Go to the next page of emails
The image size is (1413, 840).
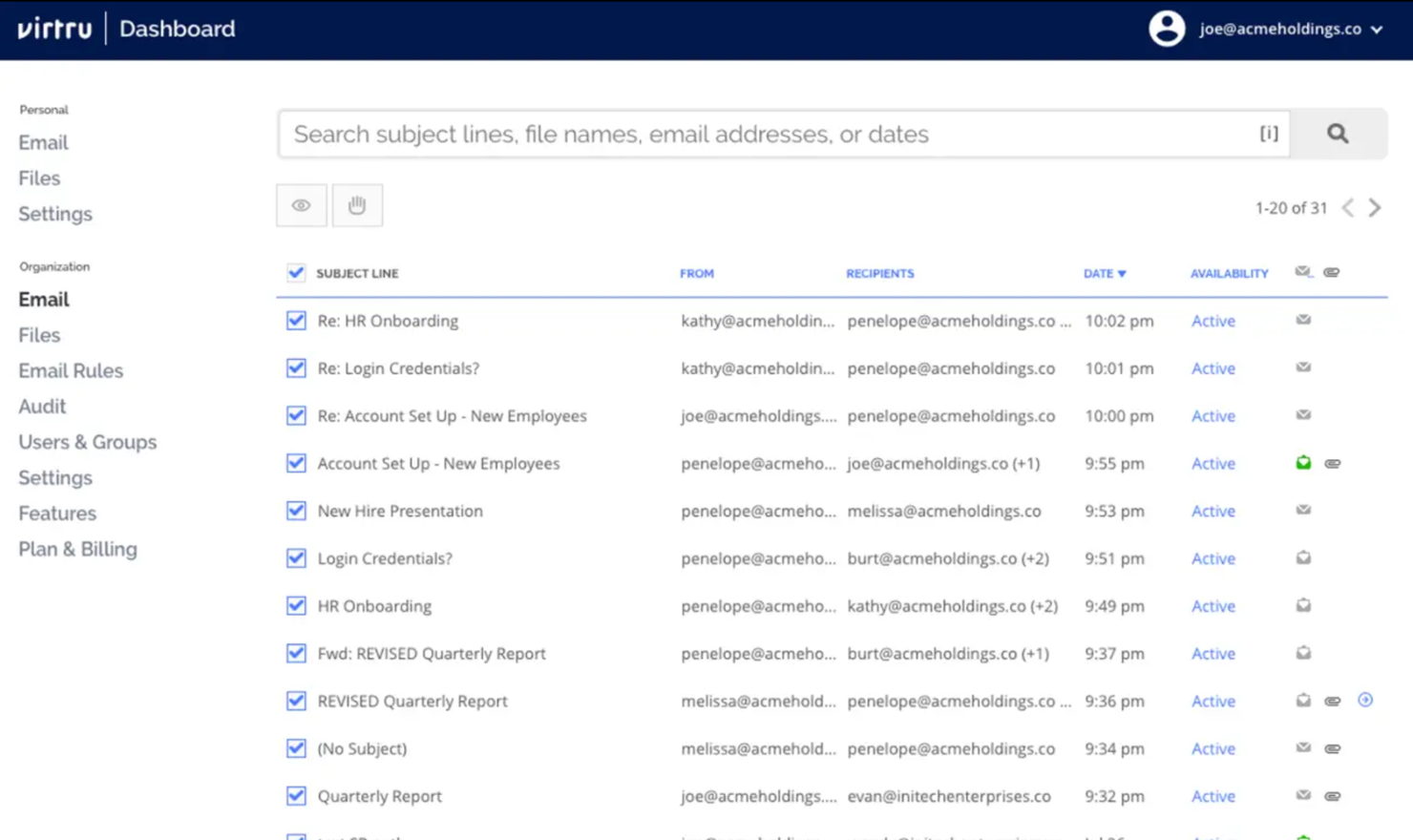tap(1374, 206)
